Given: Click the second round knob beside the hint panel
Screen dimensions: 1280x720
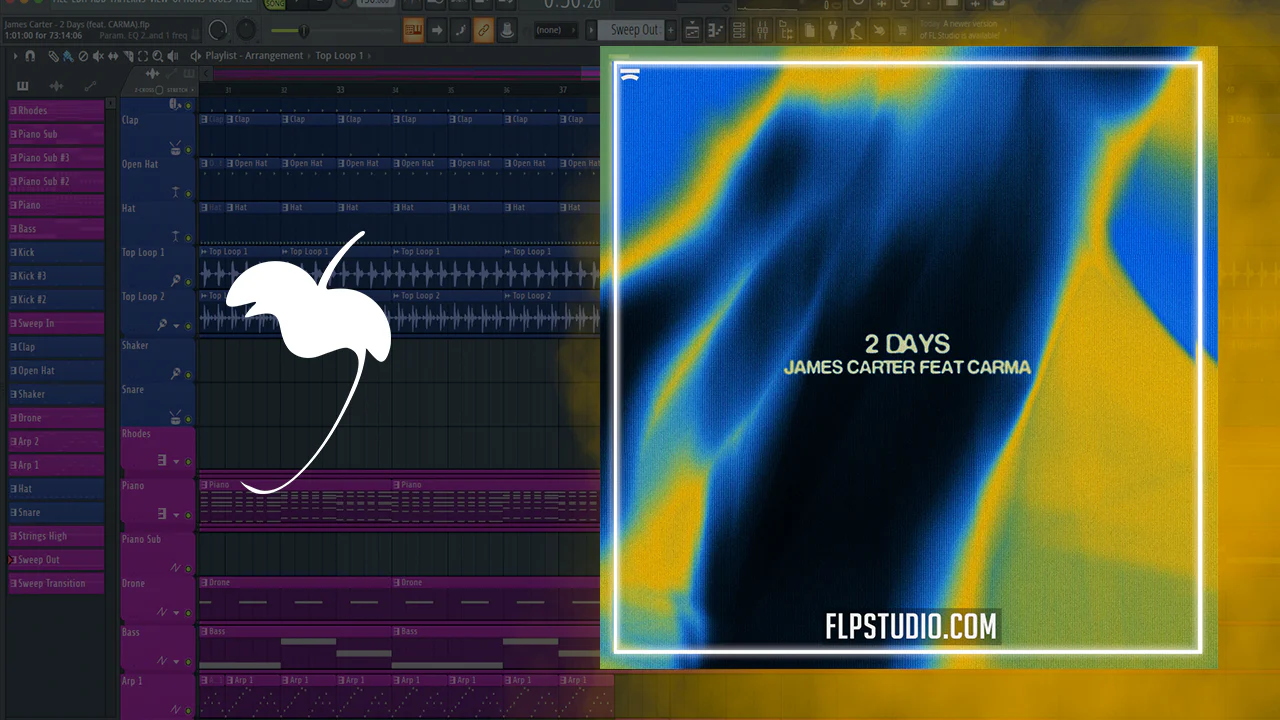Looking at the screenshot, I should [245, 30].
